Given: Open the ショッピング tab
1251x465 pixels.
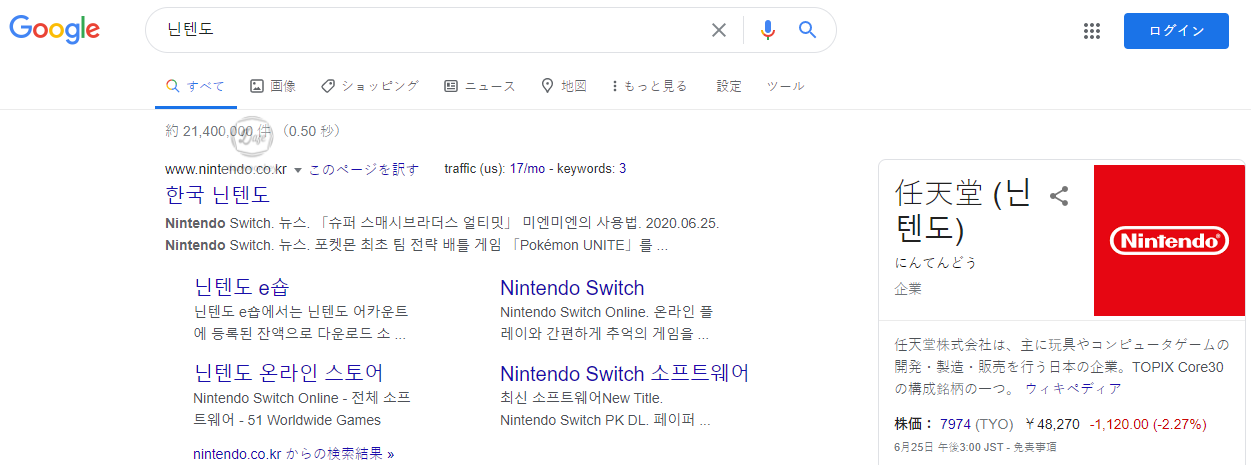Looking at the screenshot, I should (x=370, y=86).
